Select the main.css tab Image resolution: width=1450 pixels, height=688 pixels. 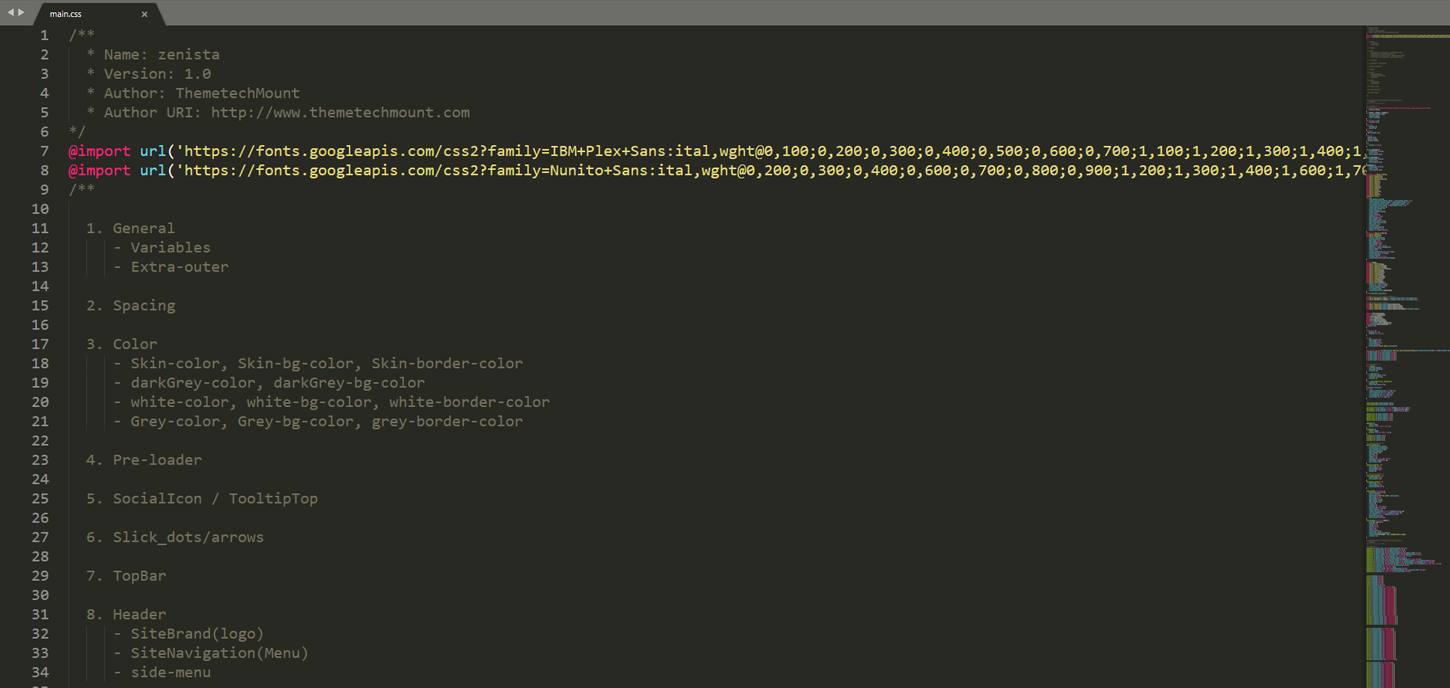coord(98,14)
